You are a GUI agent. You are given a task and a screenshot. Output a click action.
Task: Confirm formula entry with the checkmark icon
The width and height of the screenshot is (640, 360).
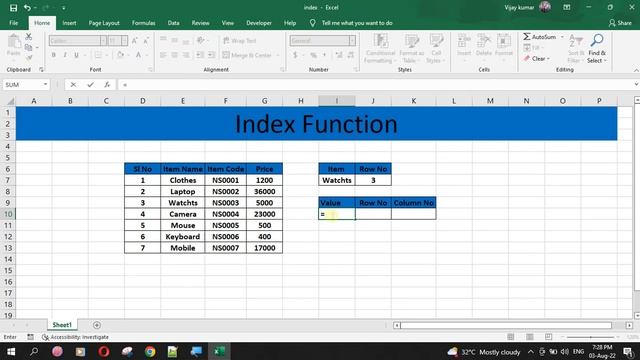pos(90,84)
